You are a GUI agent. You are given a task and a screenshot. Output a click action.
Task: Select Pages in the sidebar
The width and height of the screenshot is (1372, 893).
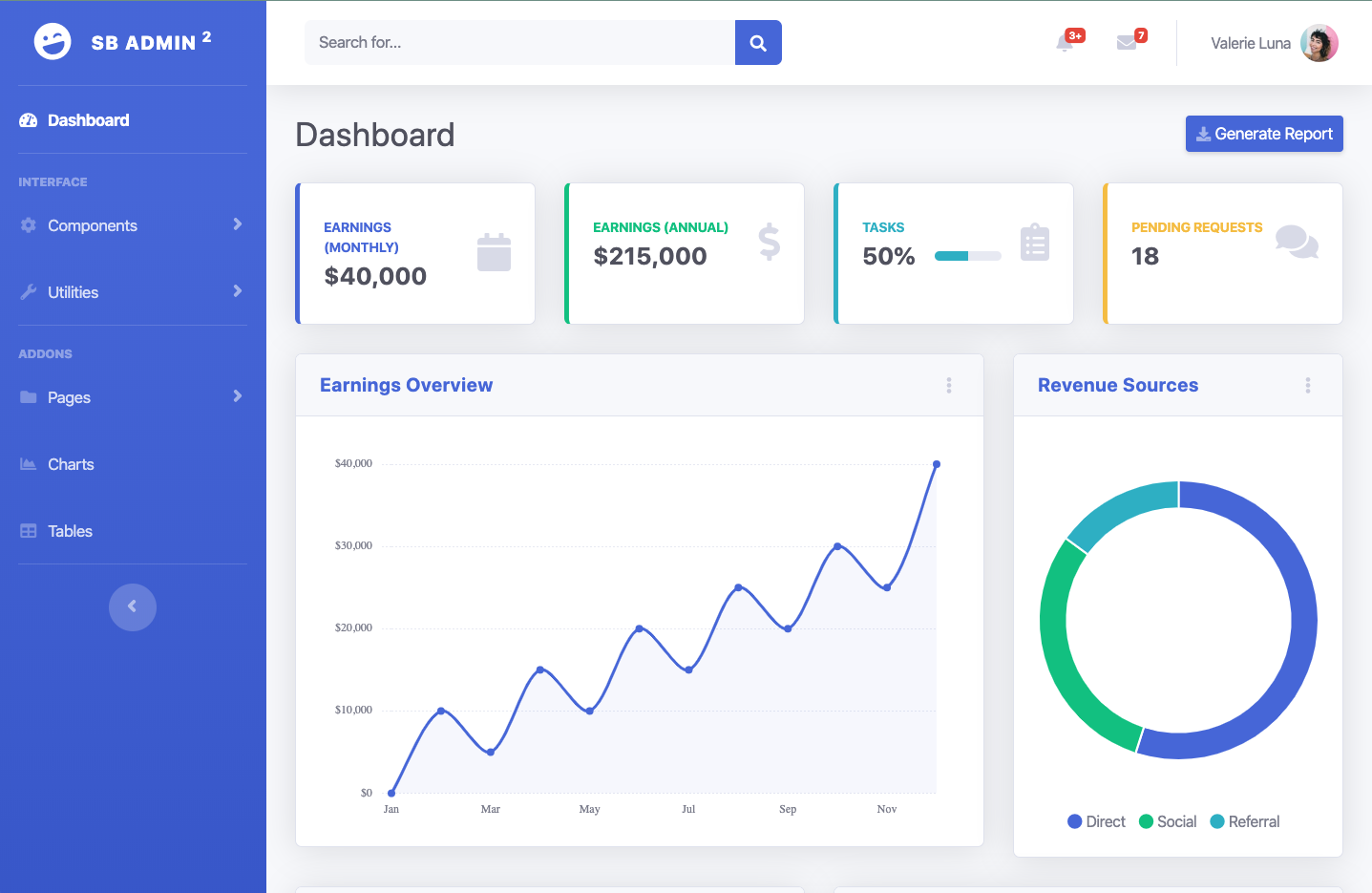click(133, 397)
